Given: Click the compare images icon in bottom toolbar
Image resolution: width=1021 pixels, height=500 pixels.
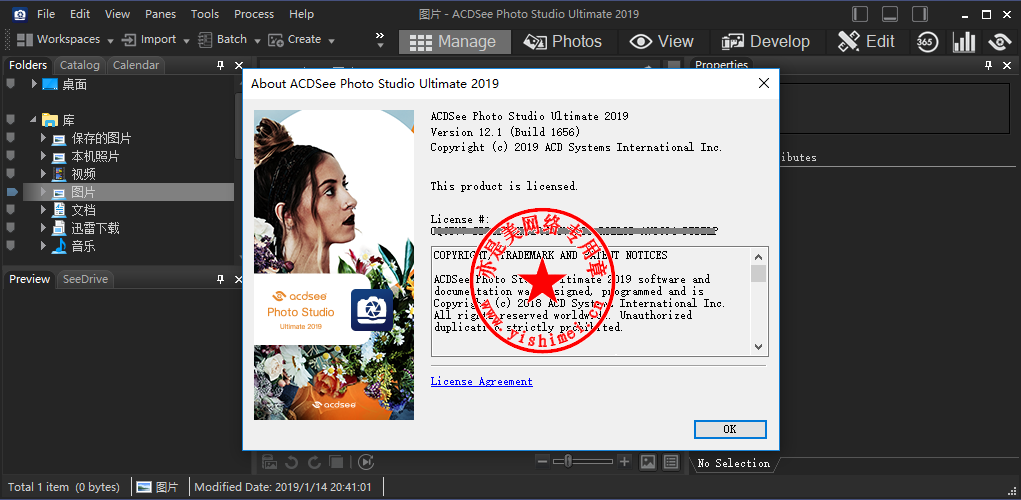Looking at the screenshot, I should pyautogui.click(x=336, y=462).
